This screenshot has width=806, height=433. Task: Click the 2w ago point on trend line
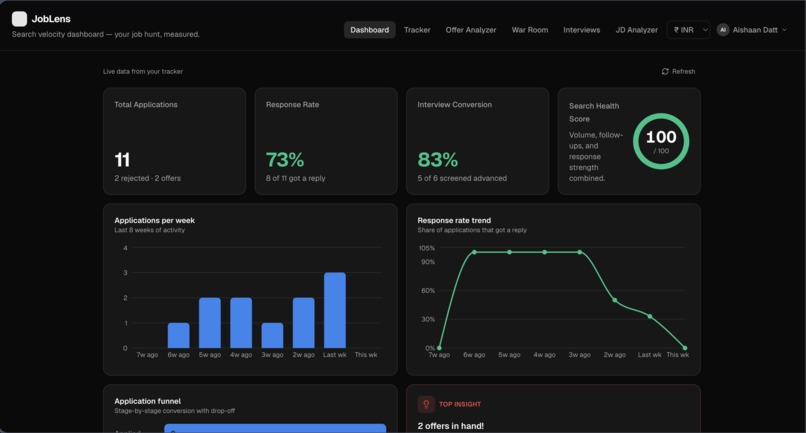click(x=615, y=300)
